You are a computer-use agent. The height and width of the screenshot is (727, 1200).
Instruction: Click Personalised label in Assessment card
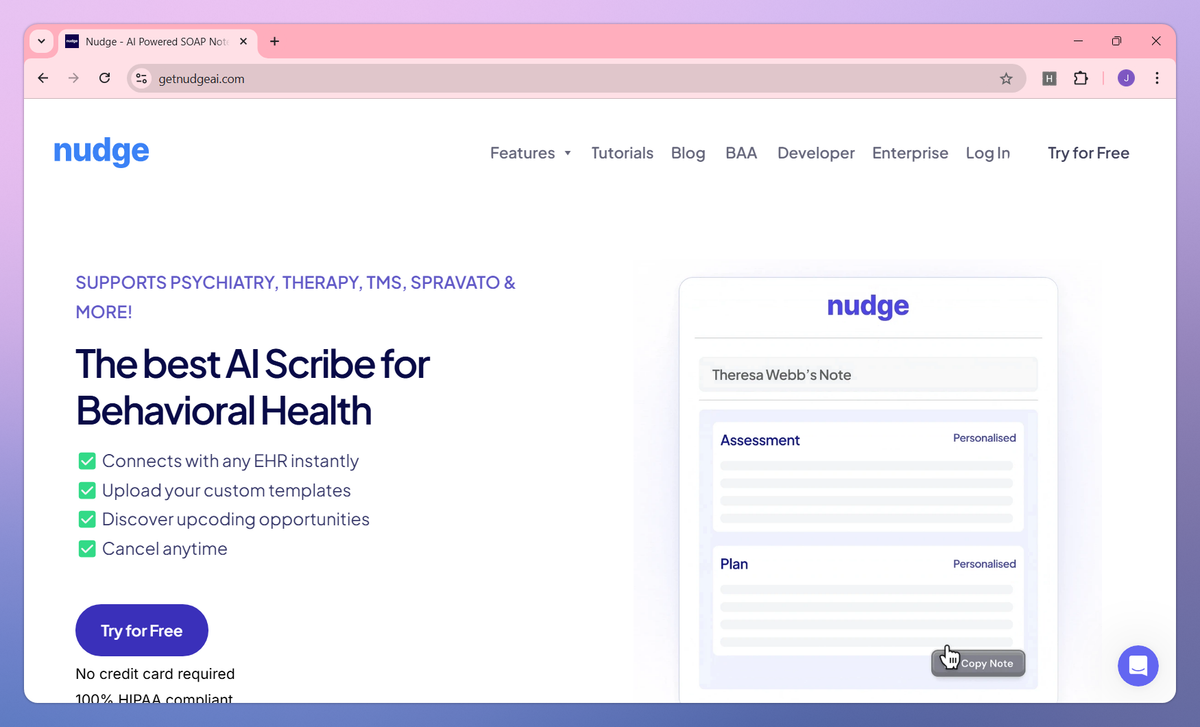[984, 438]
